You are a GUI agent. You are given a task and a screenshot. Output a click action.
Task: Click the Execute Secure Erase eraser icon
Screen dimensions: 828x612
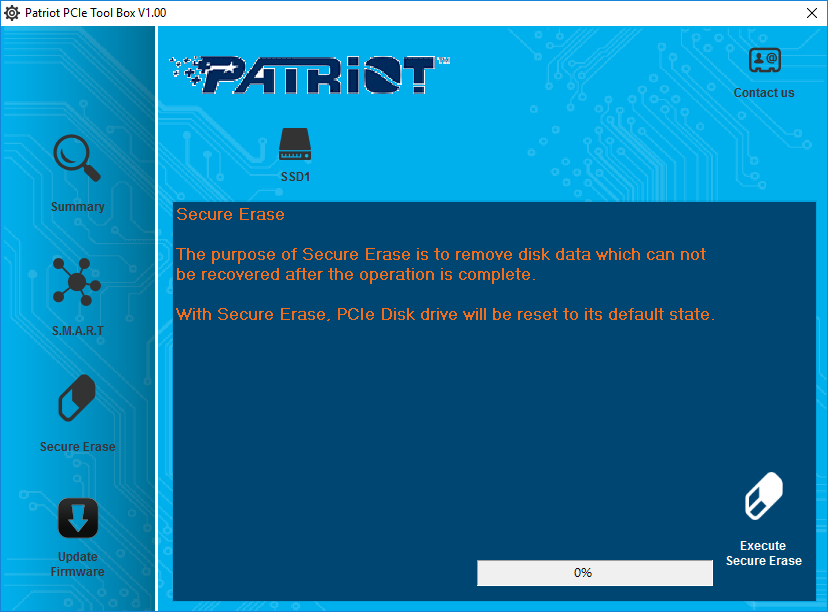tap(764, 496)
